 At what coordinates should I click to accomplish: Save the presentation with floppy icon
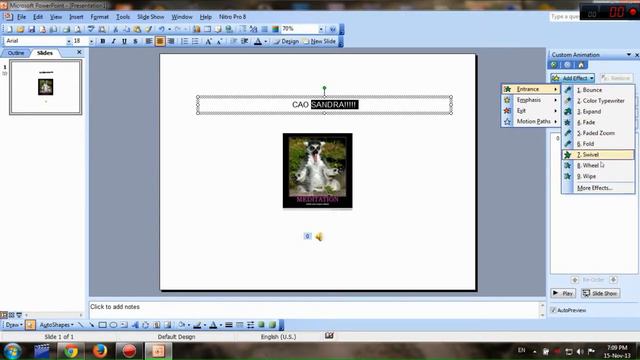pyautogui.click(x=31, y=29)
